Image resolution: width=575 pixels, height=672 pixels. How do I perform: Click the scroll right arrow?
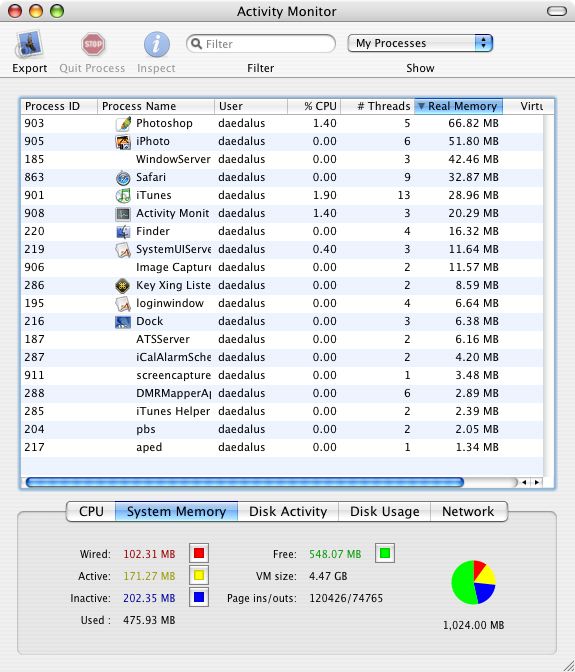point(537,482)
